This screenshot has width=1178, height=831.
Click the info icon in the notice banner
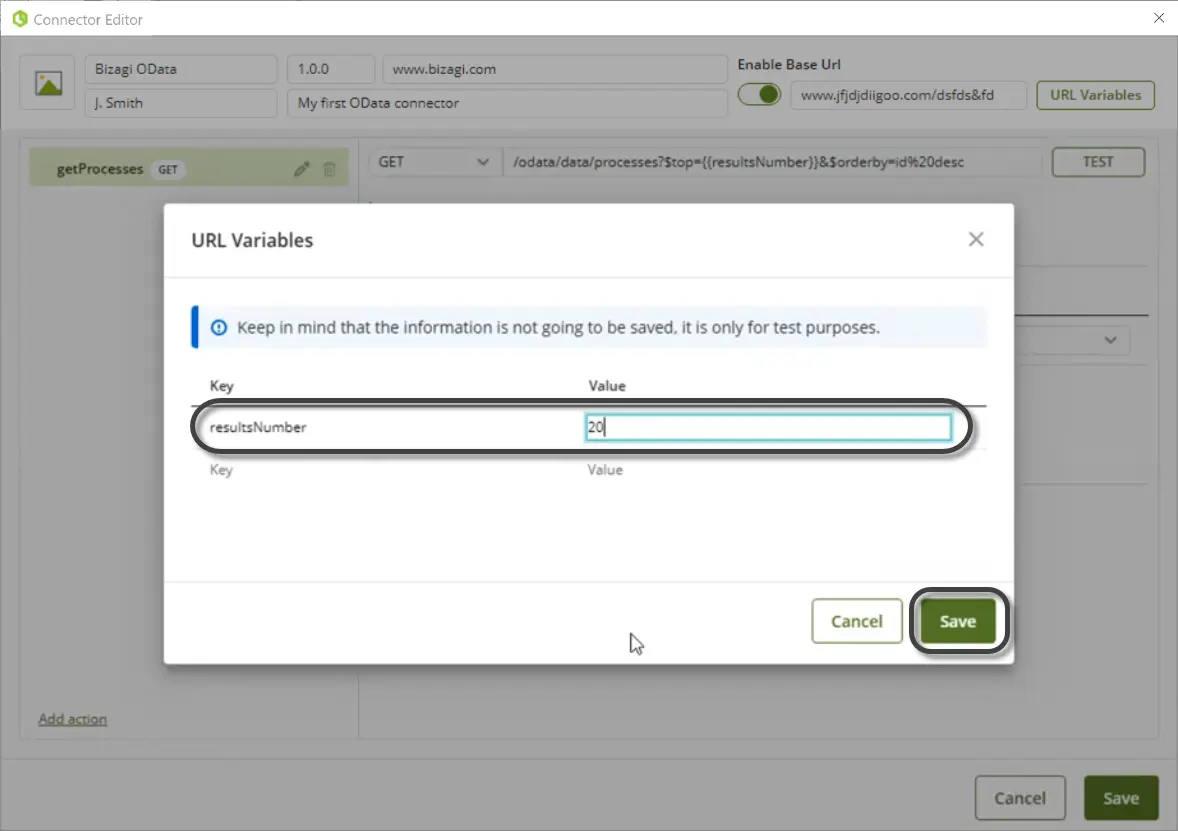pyautogui.click(x=219, y=328)
